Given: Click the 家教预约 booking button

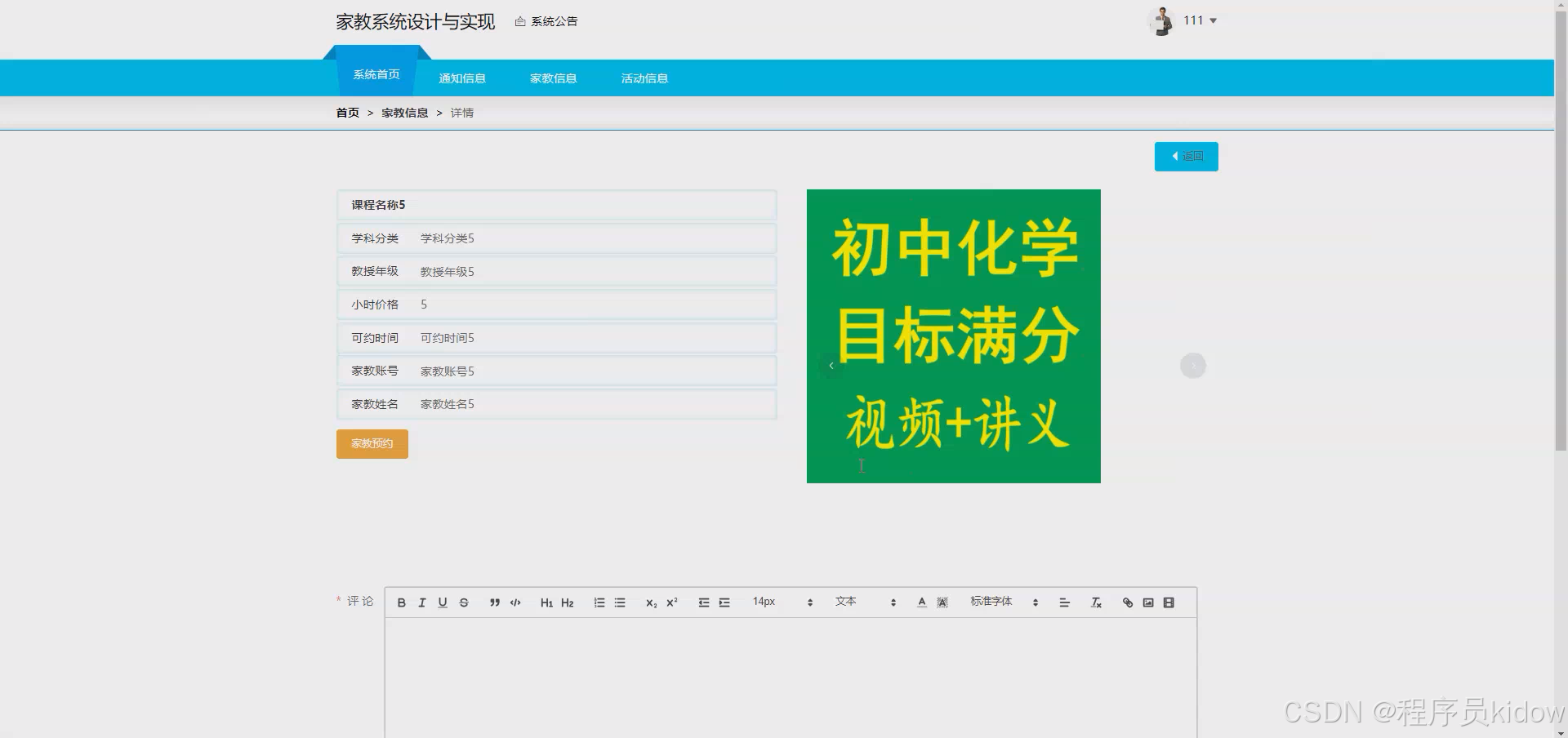Looking at the screenshot, I should click(x=372, y=443).
